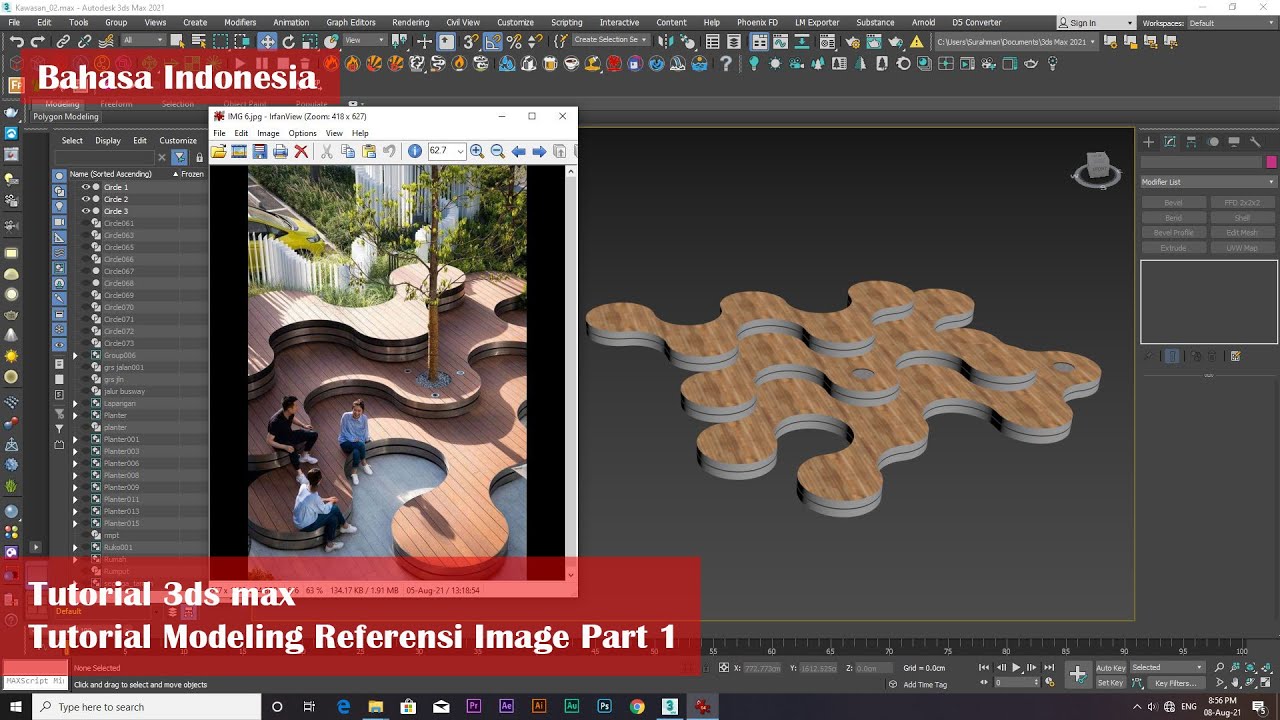Click the object color swatch in command panel
The height and width of the screenshot is (720, 1280).
tap(1271, 162)
